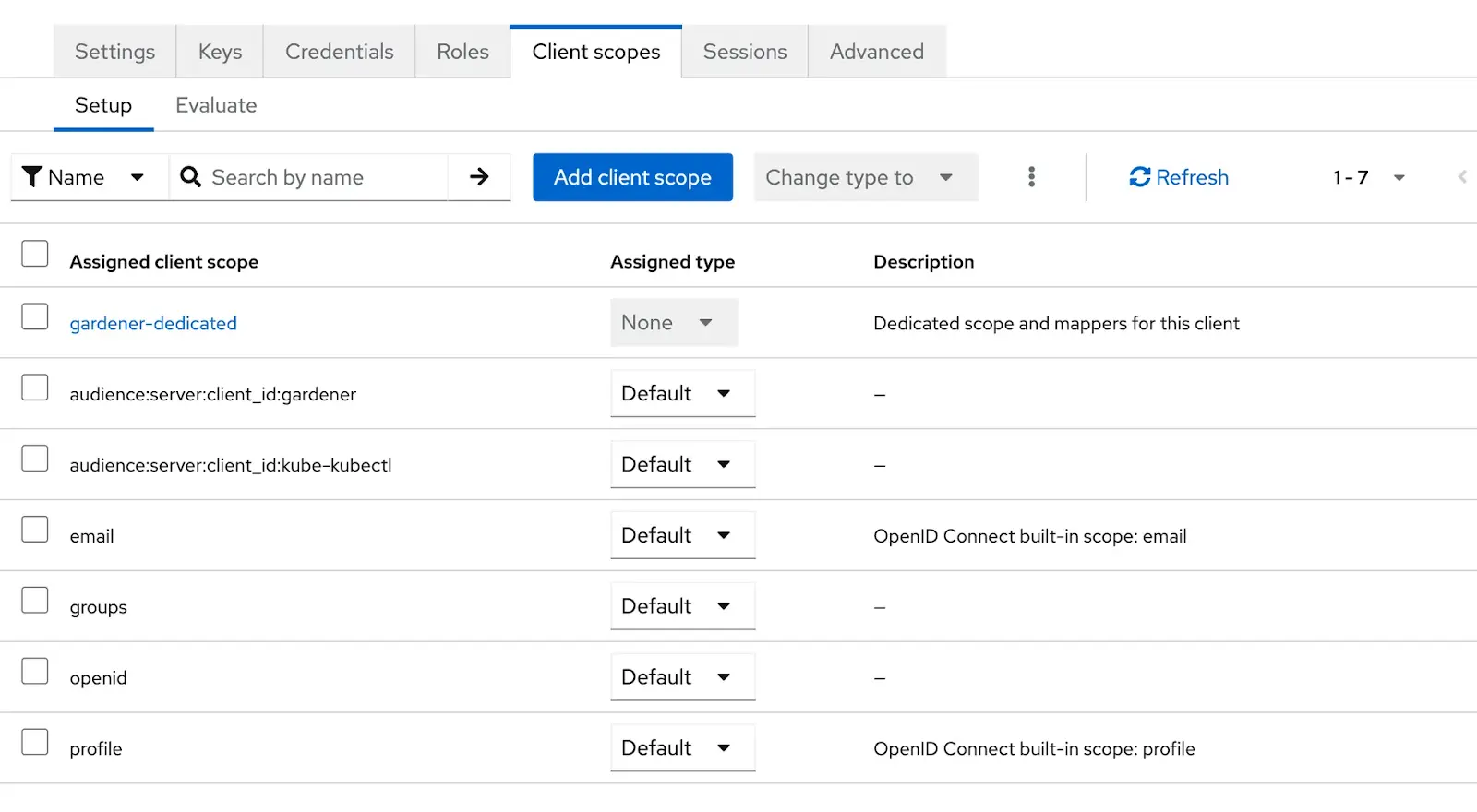The height and width of the screenshot is (812, 1477).
Task: Check the gardener-dedicated row checkbox
Action: [x=35, y=316]
